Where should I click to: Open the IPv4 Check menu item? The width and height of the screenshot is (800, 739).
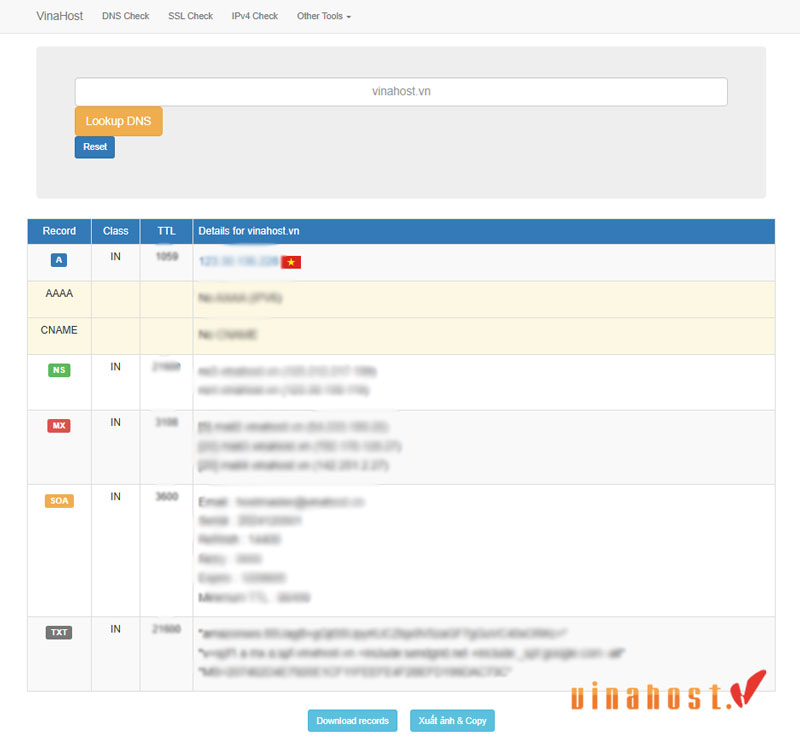[x=255, y=16]
